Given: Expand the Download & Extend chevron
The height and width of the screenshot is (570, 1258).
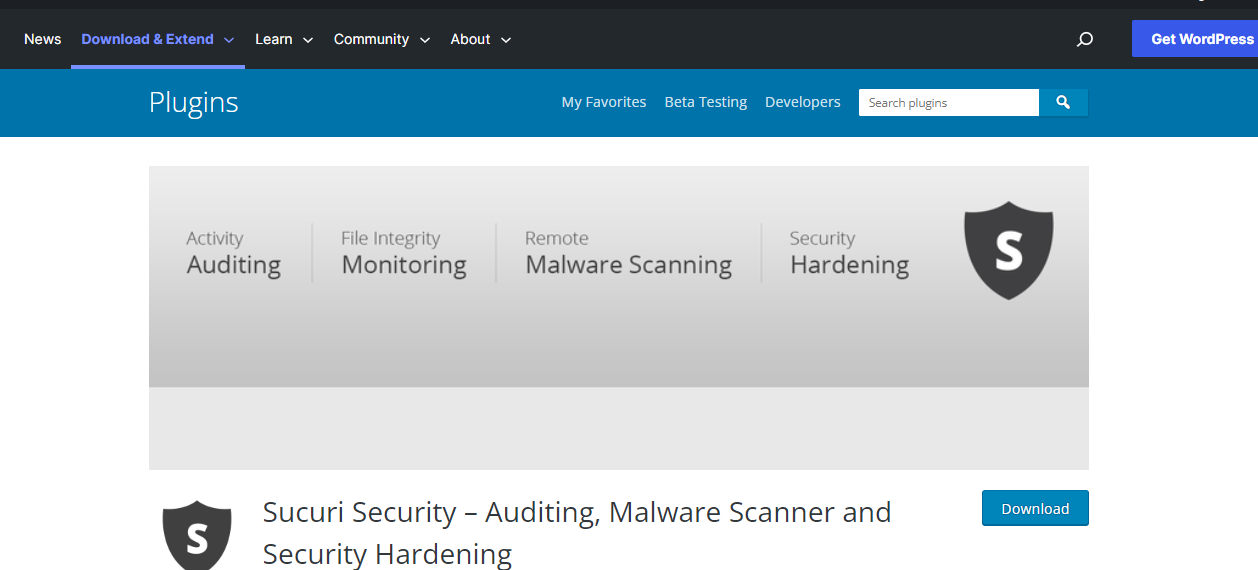Looking at the screenshot, I should click(x=229, y=40).
